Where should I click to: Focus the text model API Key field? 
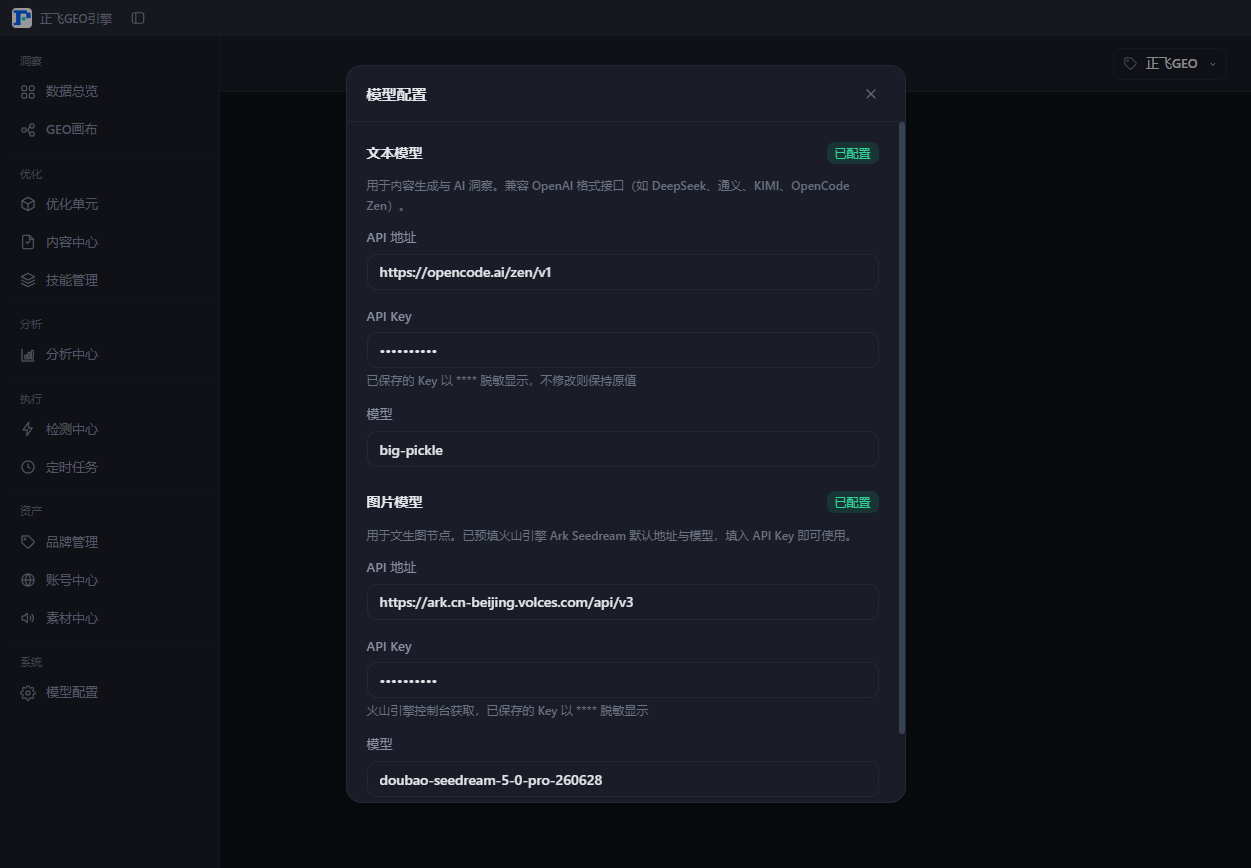click(622, 350)
